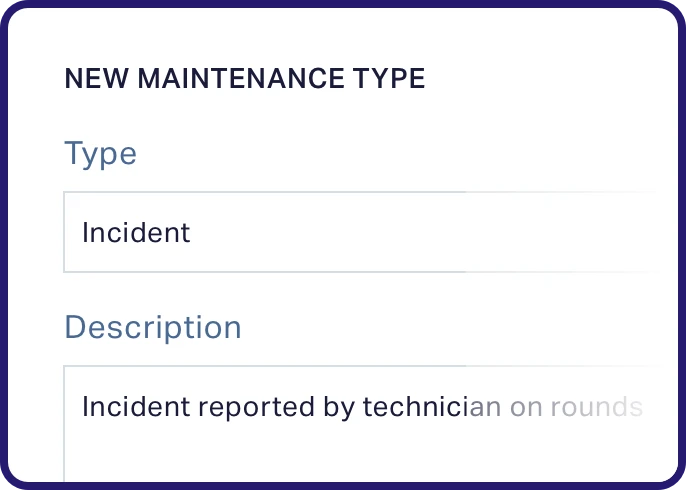
Task: Click blank area right of "Incident" in Type field
Action: [x=420, y=233]
